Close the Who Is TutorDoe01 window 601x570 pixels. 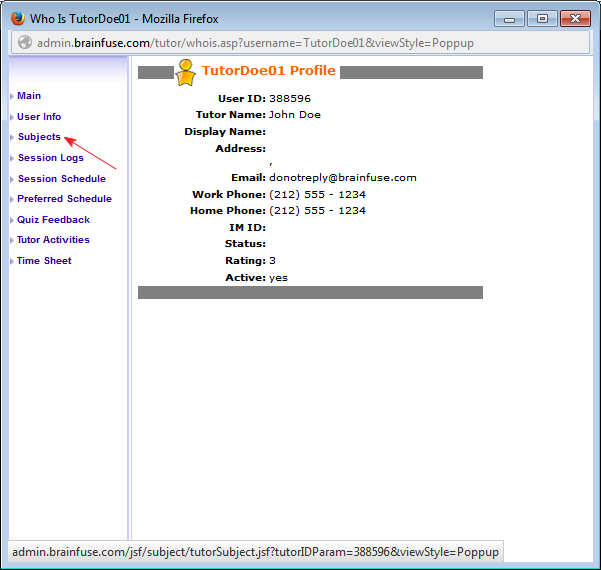[578, 18]
